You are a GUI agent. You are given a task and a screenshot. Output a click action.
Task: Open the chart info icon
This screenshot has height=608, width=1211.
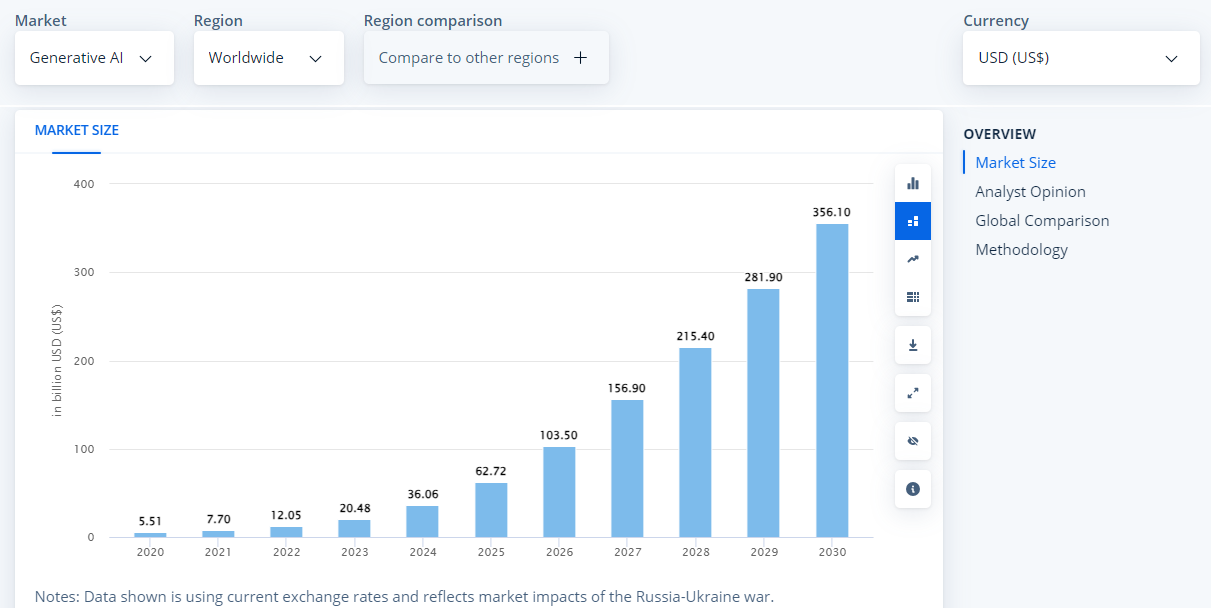coord(912,489)
